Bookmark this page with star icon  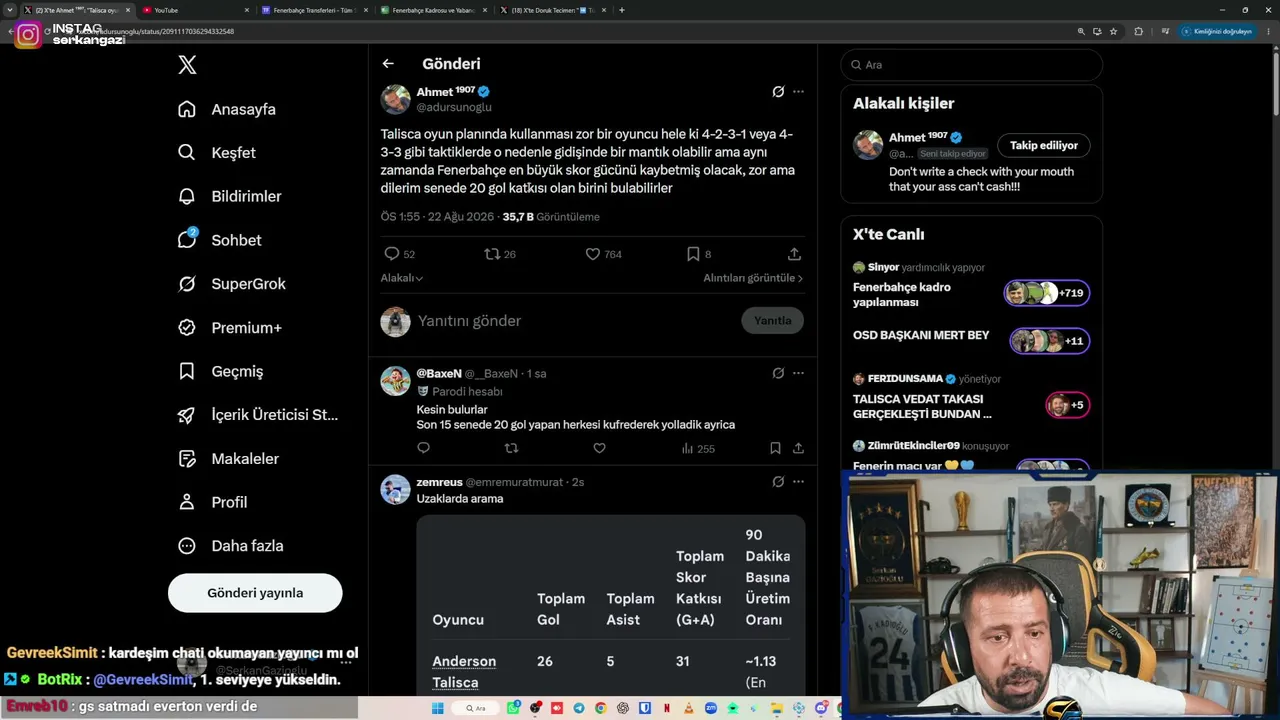point(1113,31)
